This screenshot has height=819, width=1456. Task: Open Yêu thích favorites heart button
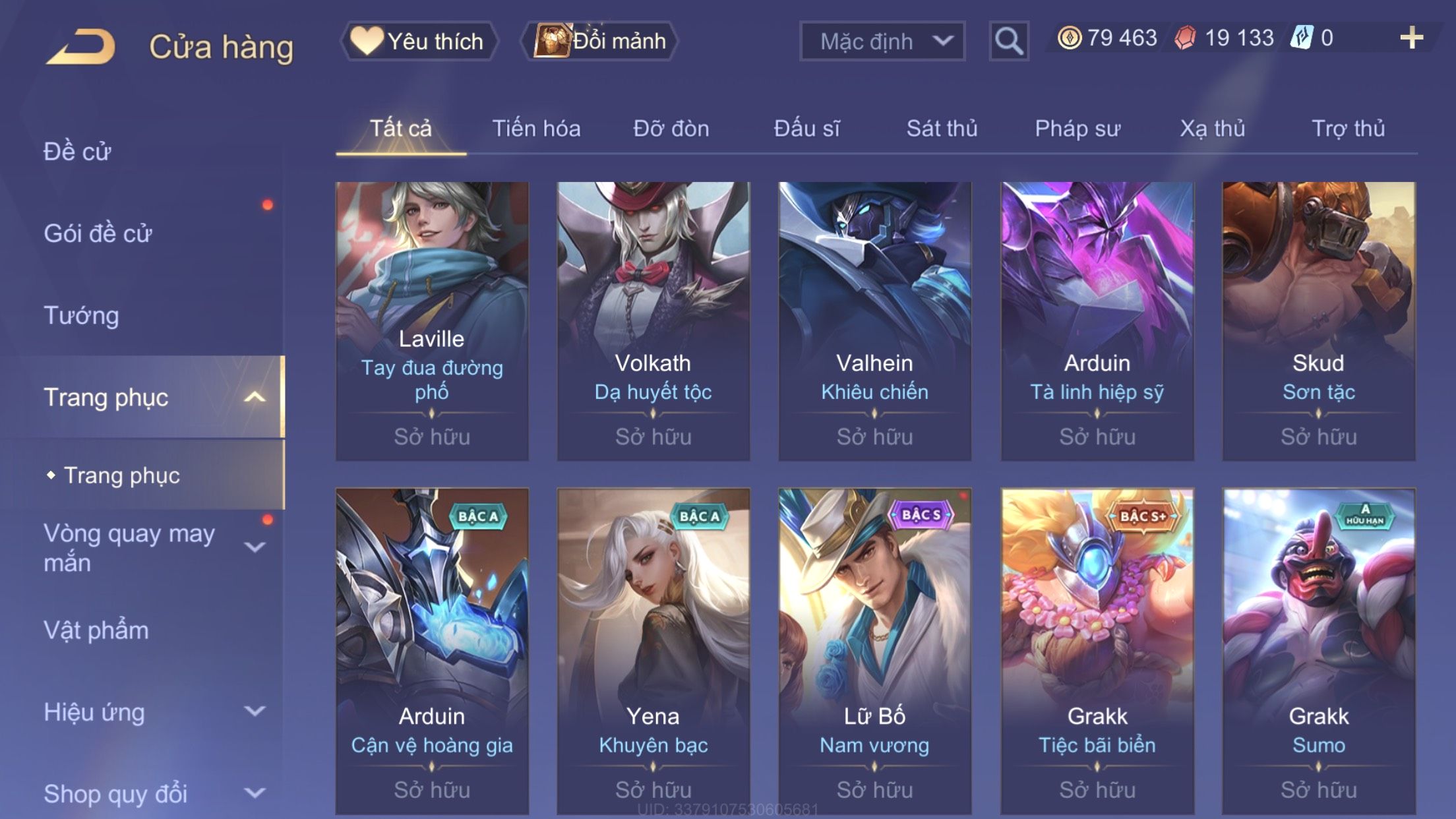419,41
